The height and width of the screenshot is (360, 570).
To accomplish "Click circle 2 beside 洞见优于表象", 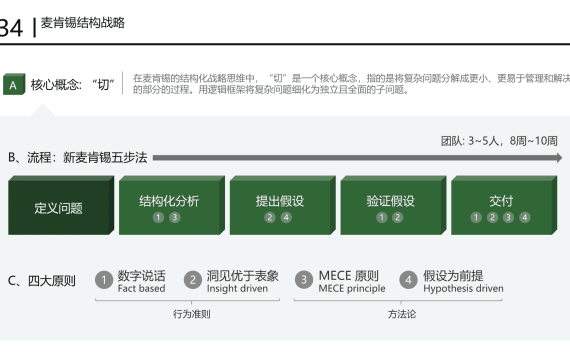I will pyautogui.click(x=193, y=280).
